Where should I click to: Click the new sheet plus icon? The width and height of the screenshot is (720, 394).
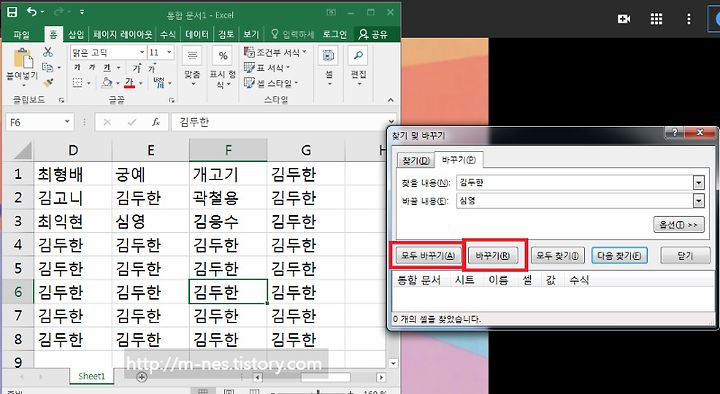point(142,377)
